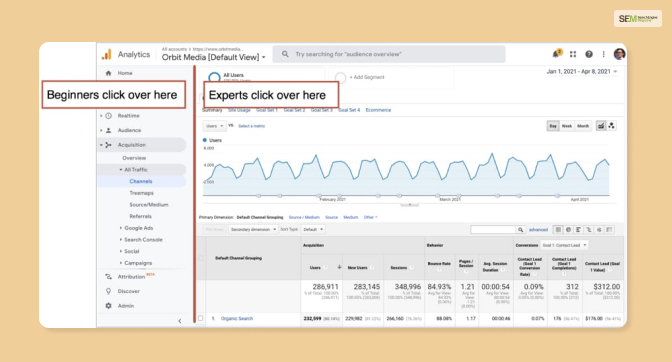This screenshot has height=362, width=672.
Task: Open the Goal 1: Contact Lead conversions dropdown
Action: [564, 245]
